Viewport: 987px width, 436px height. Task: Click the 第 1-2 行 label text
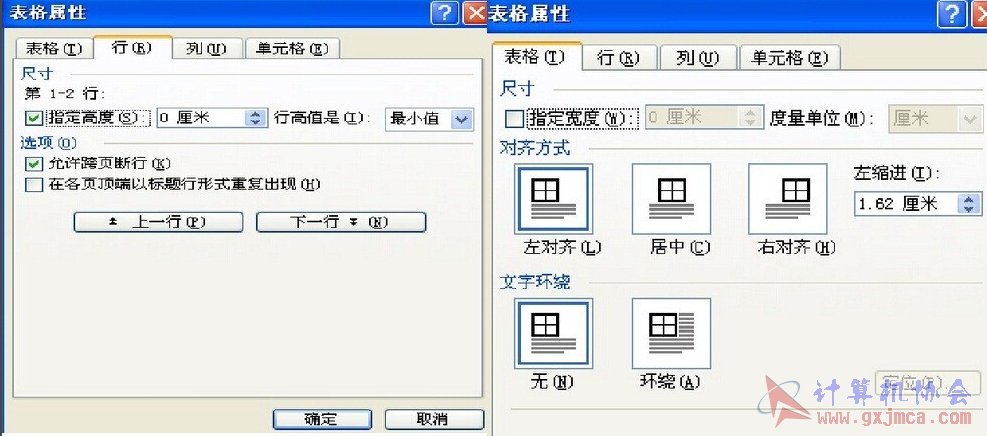pos(65,93)
